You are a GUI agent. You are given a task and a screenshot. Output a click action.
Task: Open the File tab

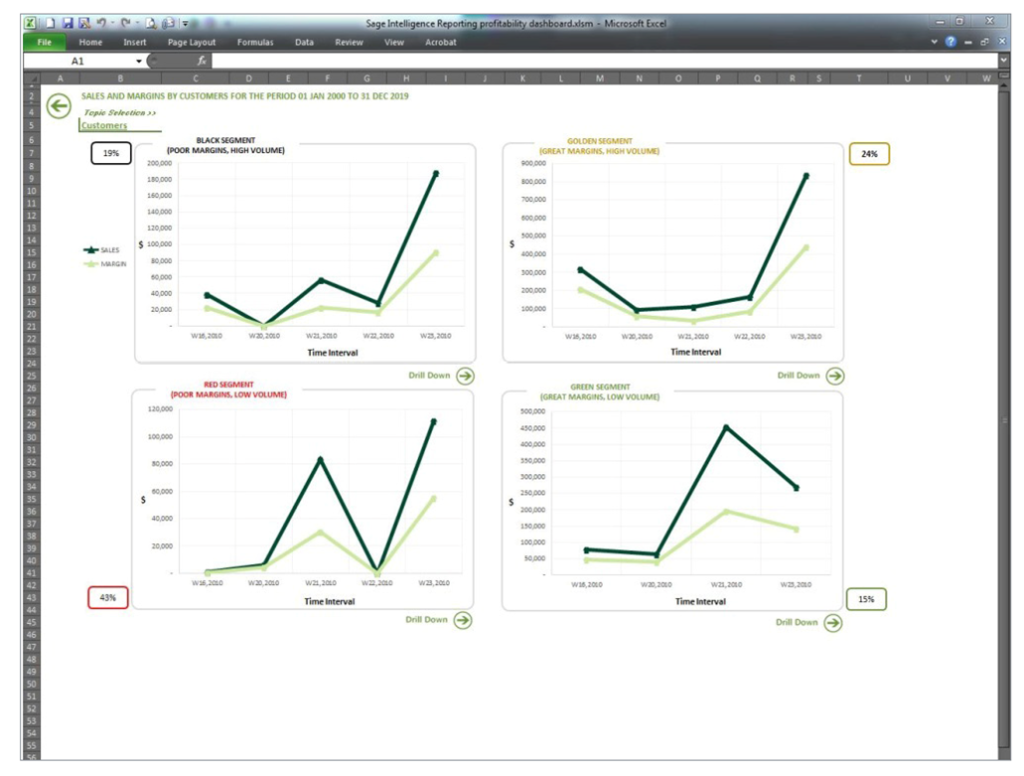43,42
